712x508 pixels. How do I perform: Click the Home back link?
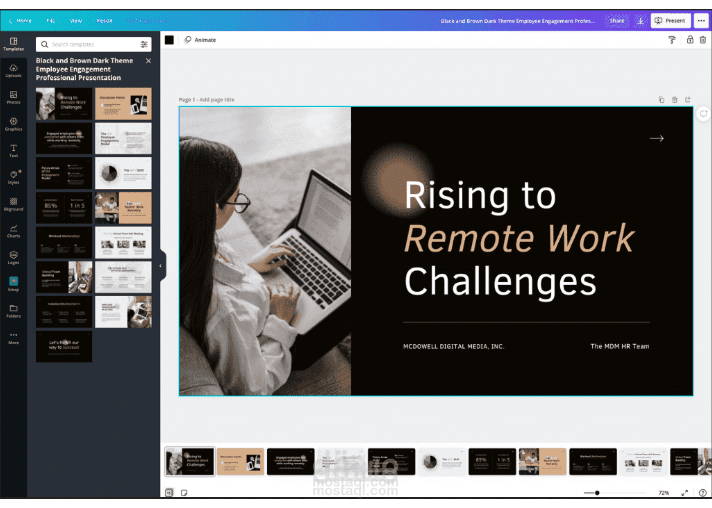(x=20, y=20)
